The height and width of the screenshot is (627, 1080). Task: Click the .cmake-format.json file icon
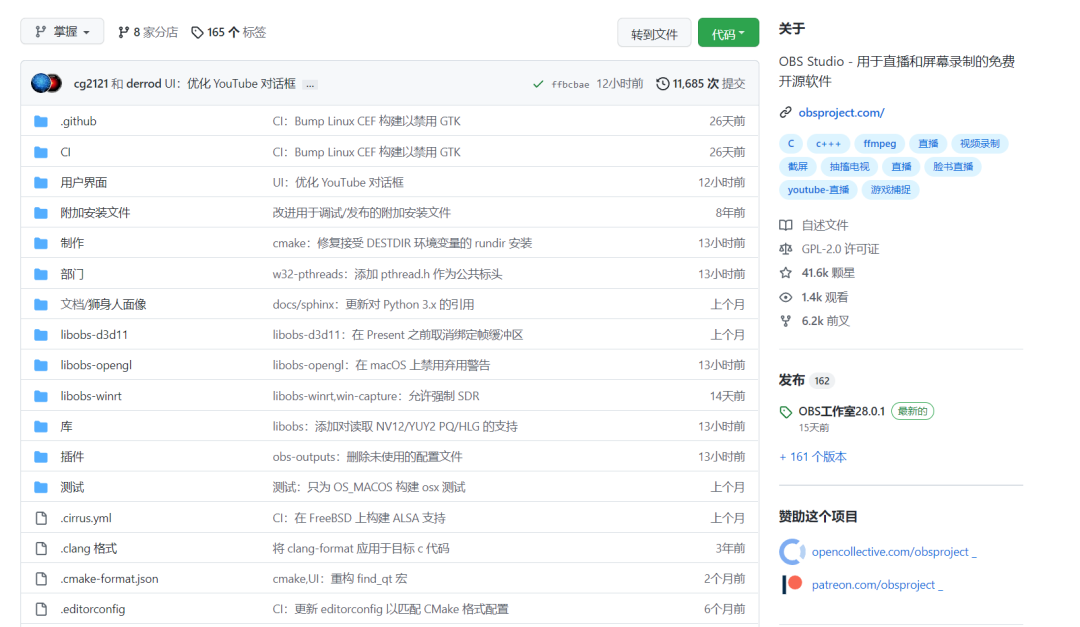(x=41, y=579)
